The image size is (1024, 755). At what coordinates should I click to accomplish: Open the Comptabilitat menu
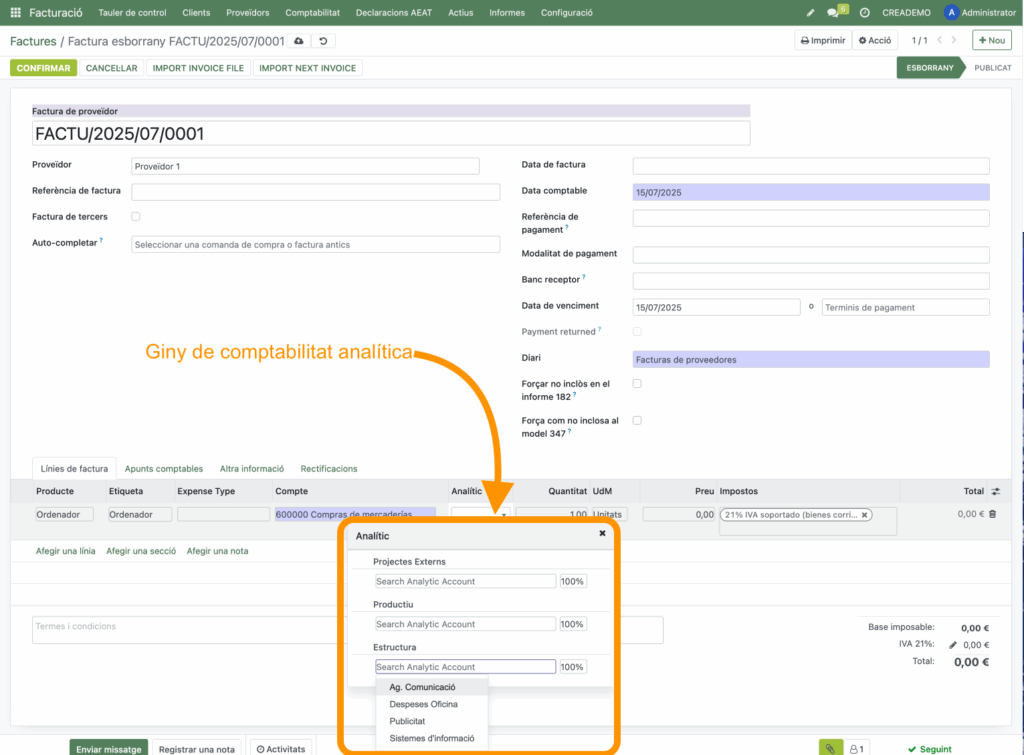tap(313, 13)
